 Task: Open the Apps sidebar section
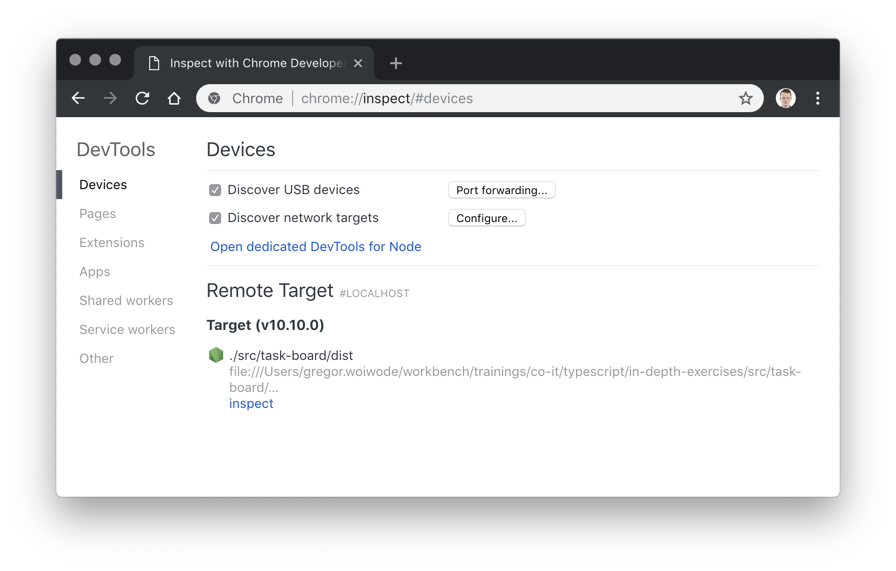point(95,271)
